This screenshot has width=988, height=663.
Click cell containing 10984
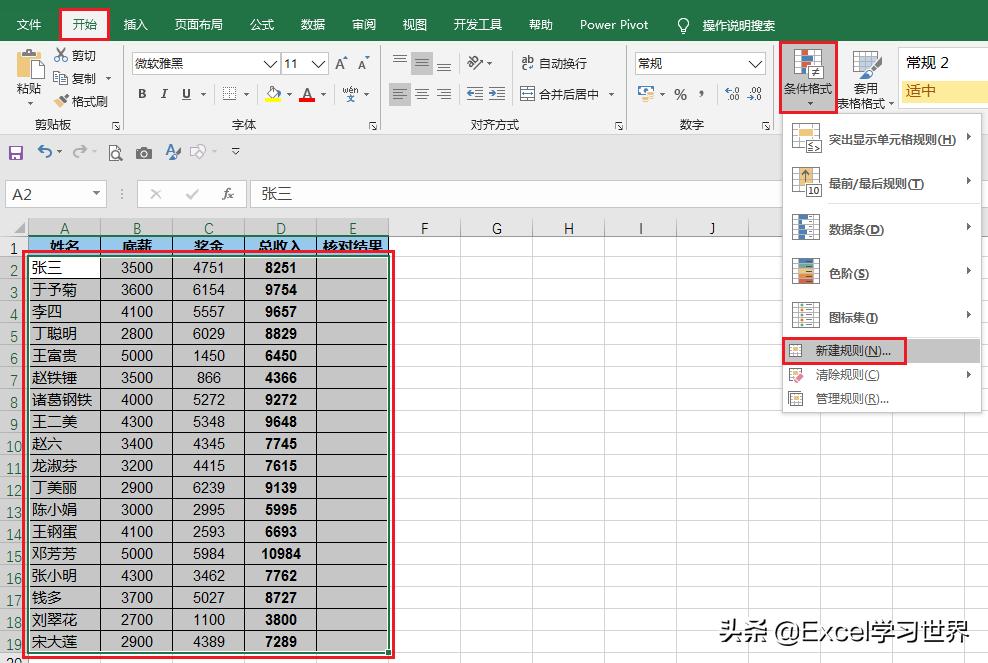[x=280, y=553]
